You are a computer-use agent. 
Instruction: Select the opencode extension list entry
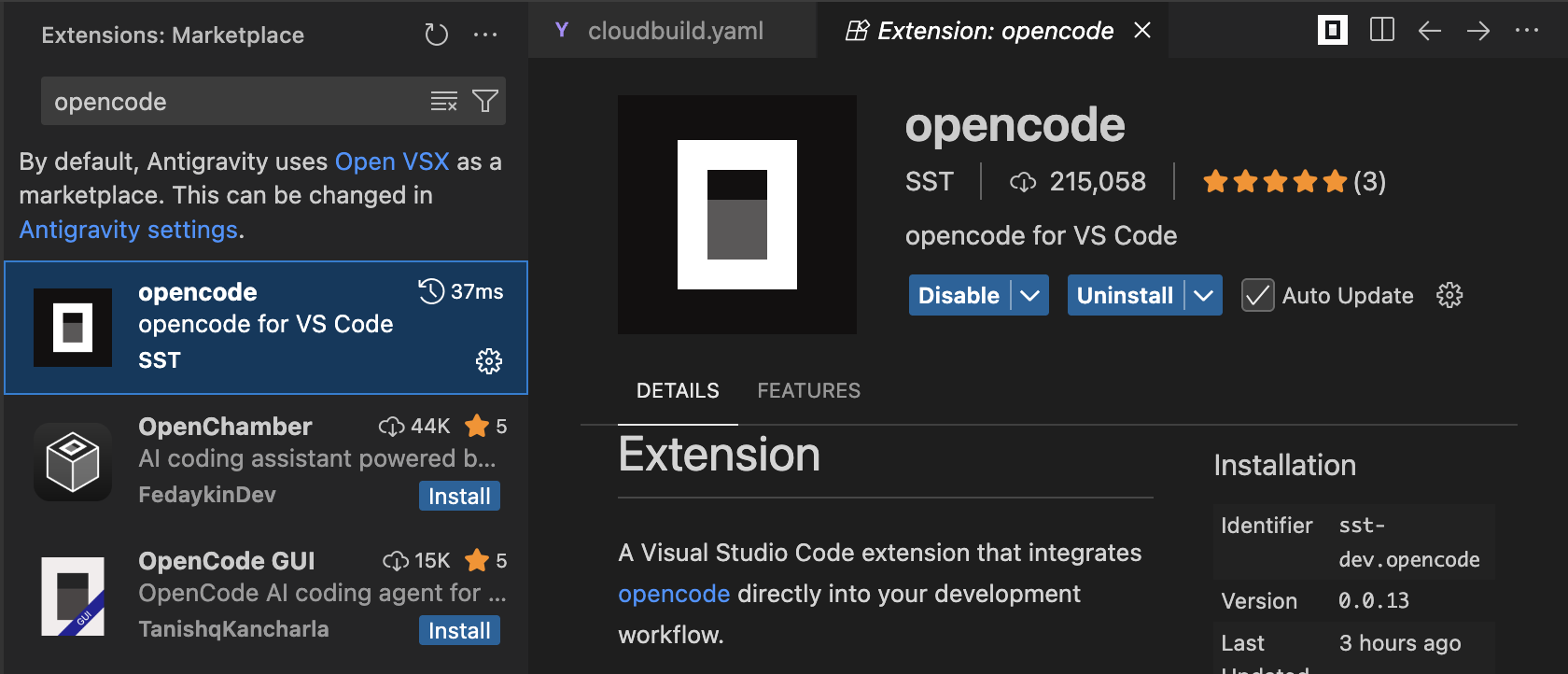[x=266, y=328]
